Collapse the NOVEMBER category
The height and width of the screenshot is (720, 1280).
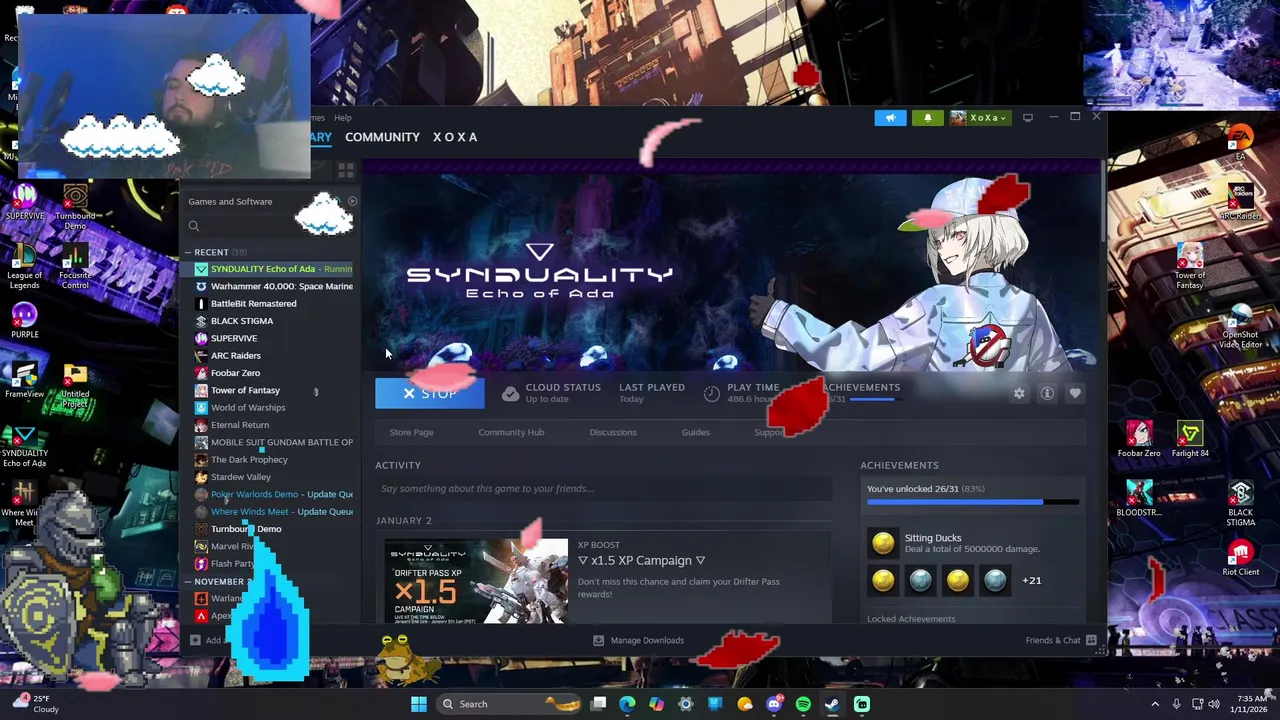pyautogui.click(x=188, y=582)
